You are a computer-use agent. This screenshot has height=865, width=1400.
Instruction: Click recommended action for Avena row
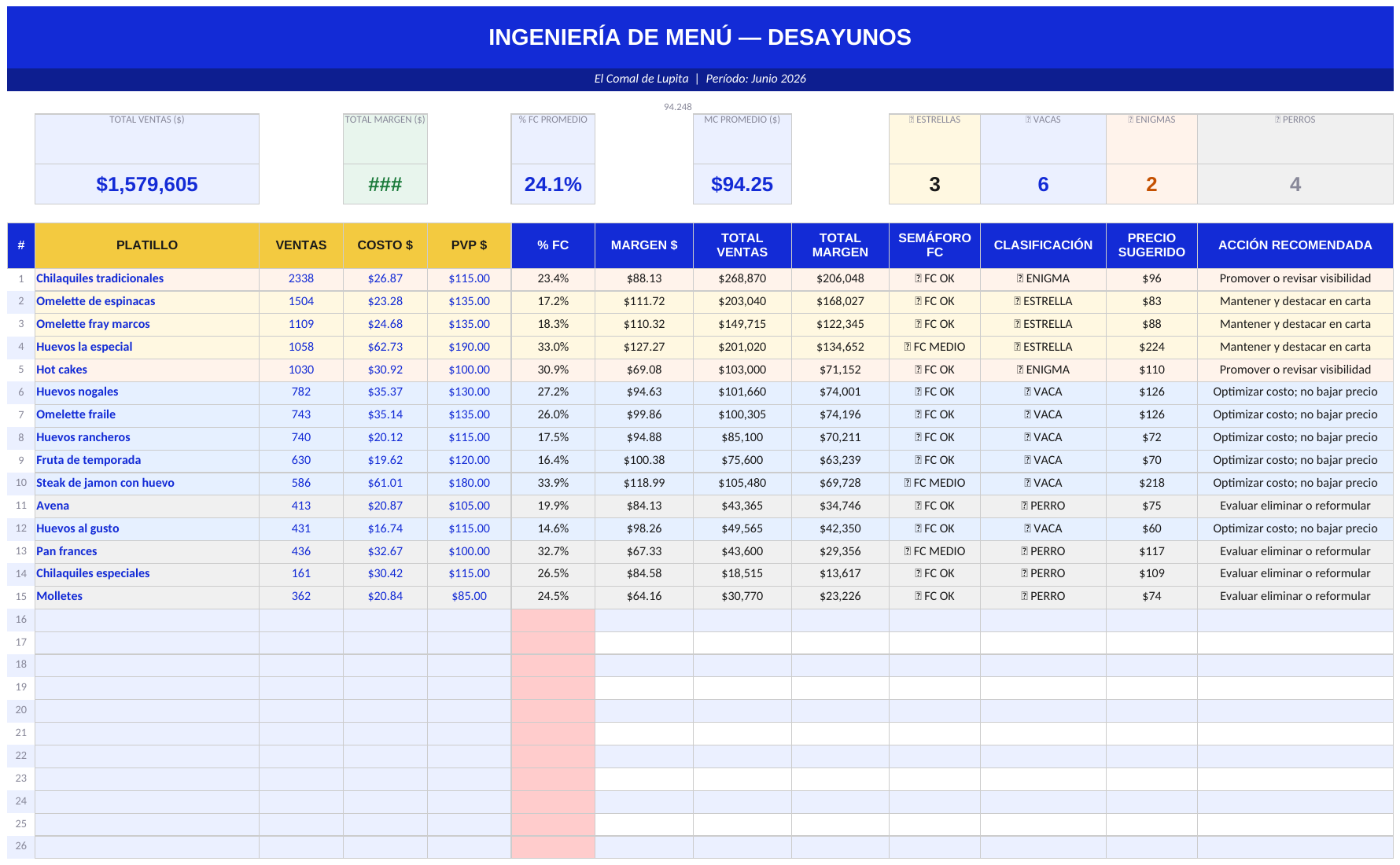tap(1295, 506)
